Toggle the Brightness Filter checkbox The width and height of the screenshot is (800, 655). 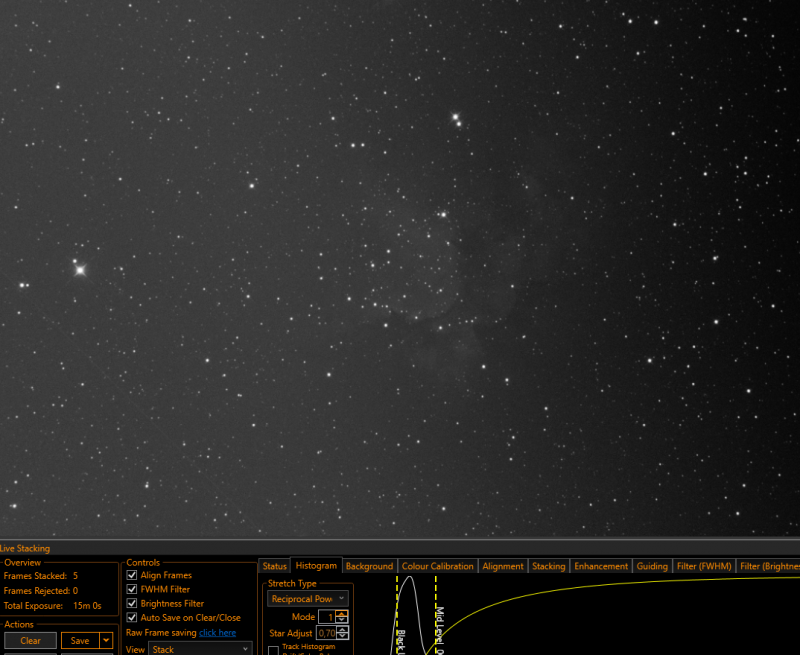132,603
